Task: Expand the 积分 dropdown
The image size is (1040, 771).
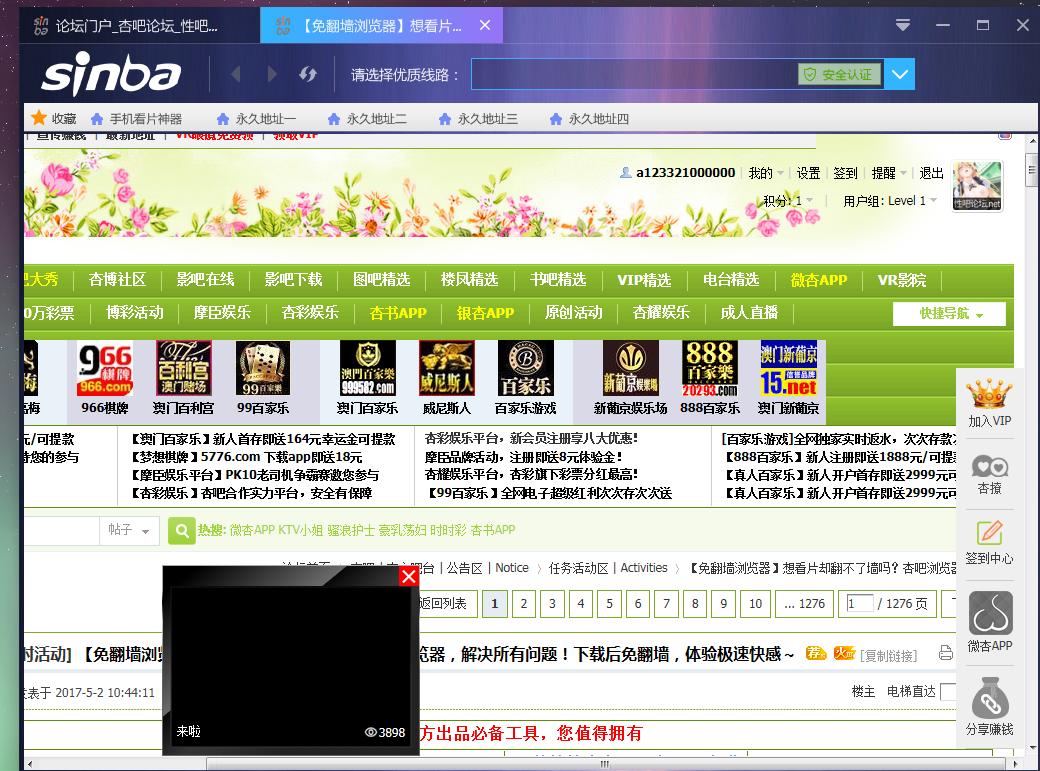Action: tap(788, 200)
